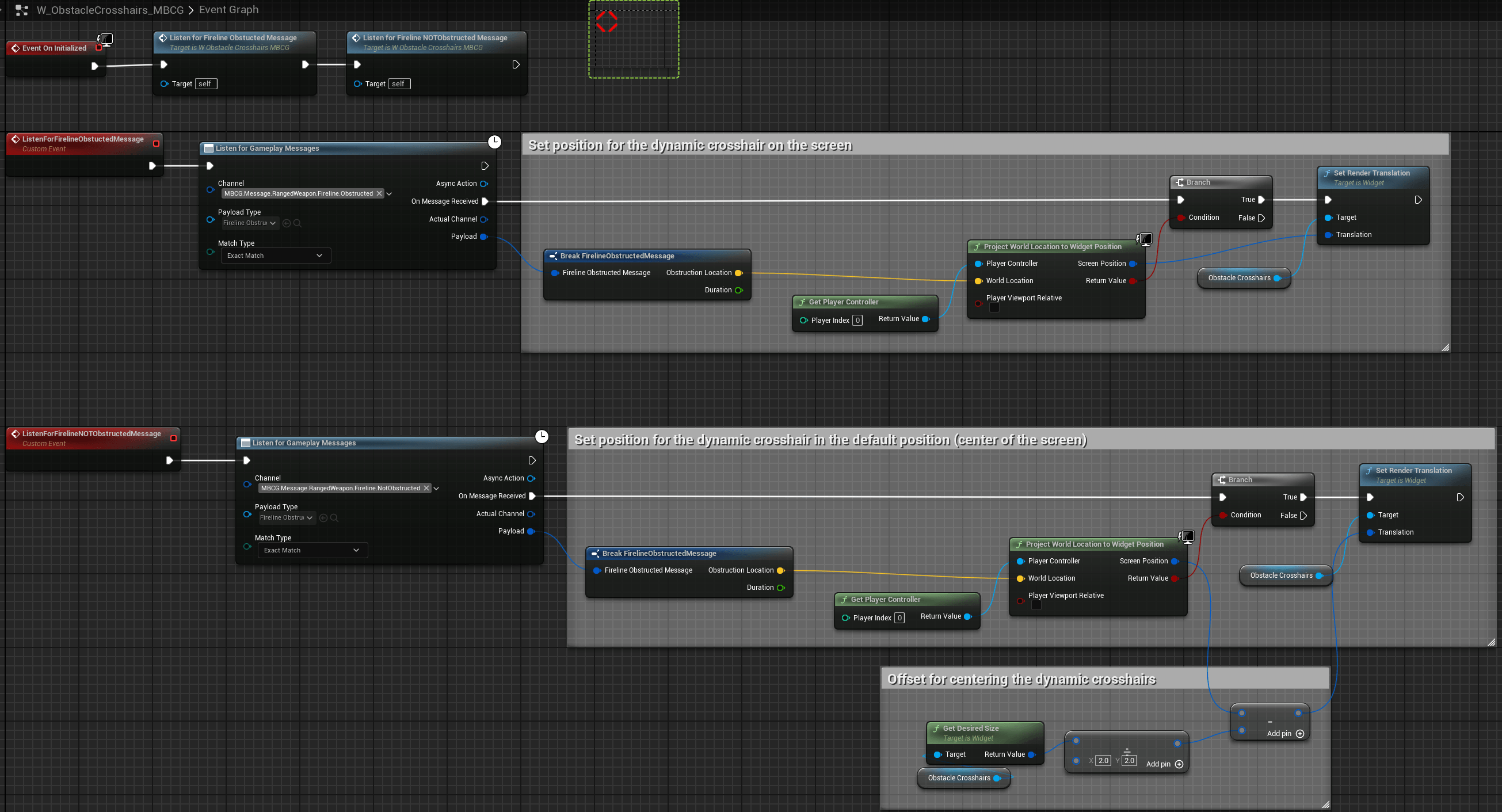1502x812 pixels.
Task: Click the blueprint graph icon beside W_ObstacleCrosshairs_MBCG
Action: (21, 10)
